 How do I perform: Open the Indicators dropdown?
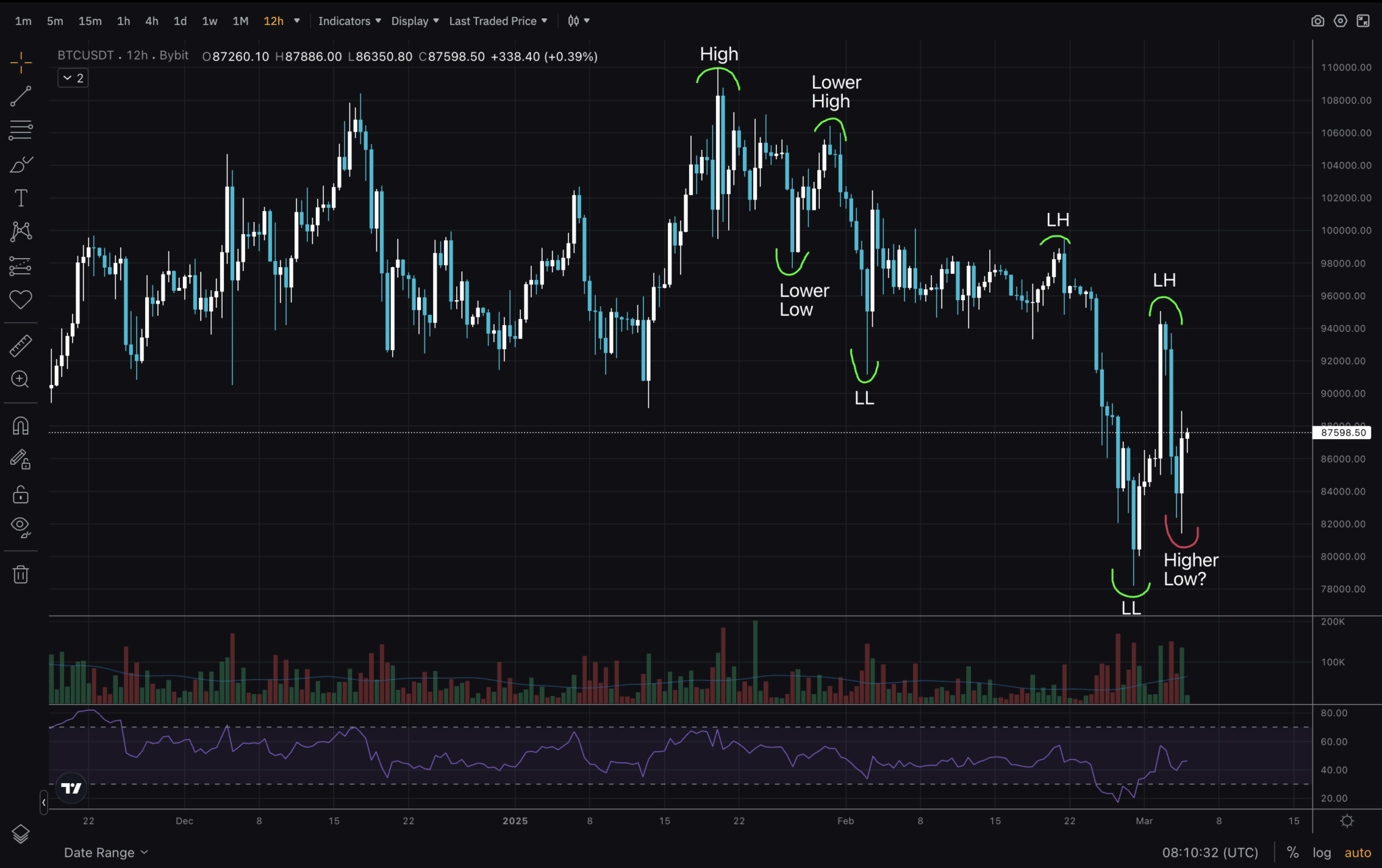coord(350,21)
